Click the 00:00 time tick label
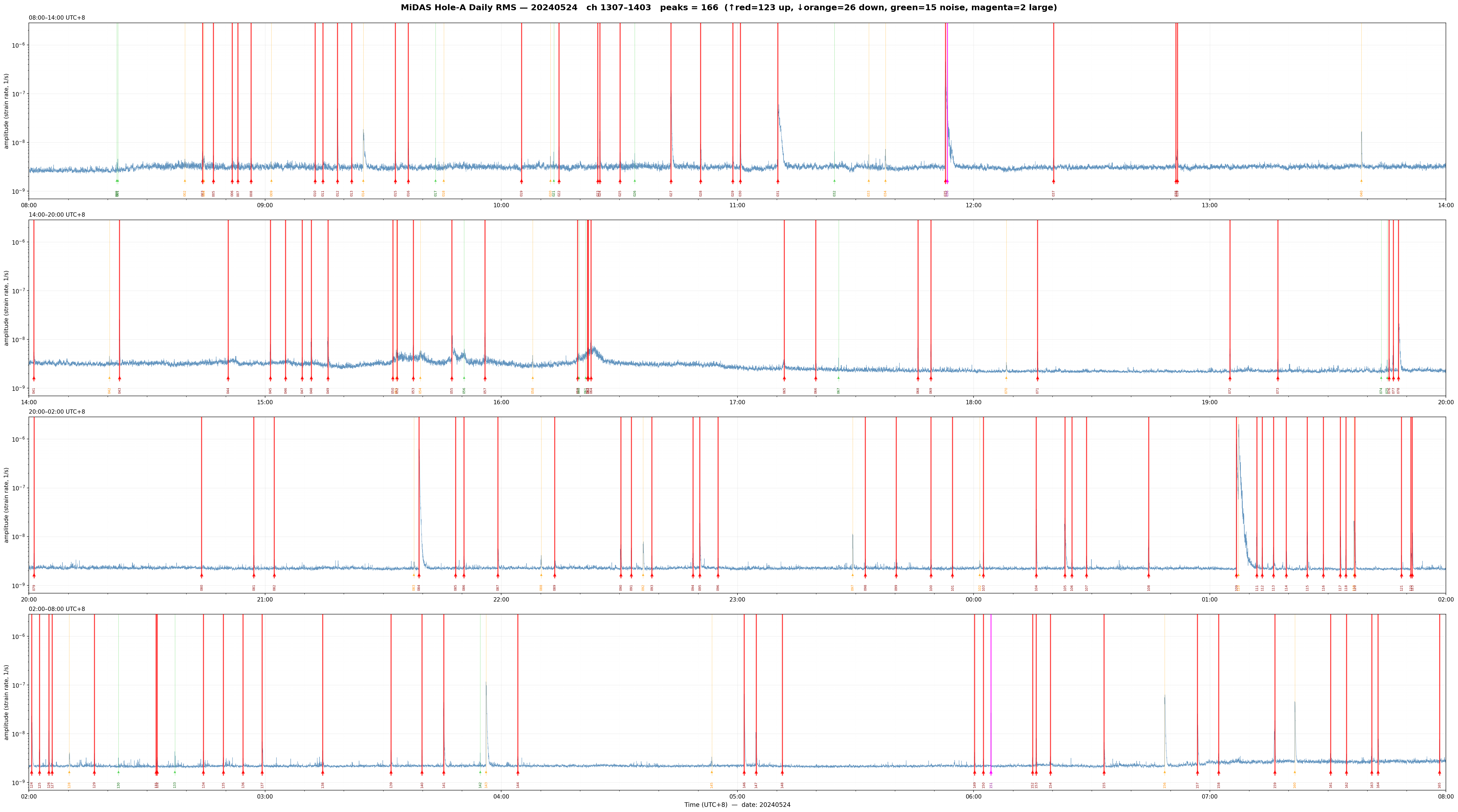This screenshot has width=1458, height=812. (974, 599)
